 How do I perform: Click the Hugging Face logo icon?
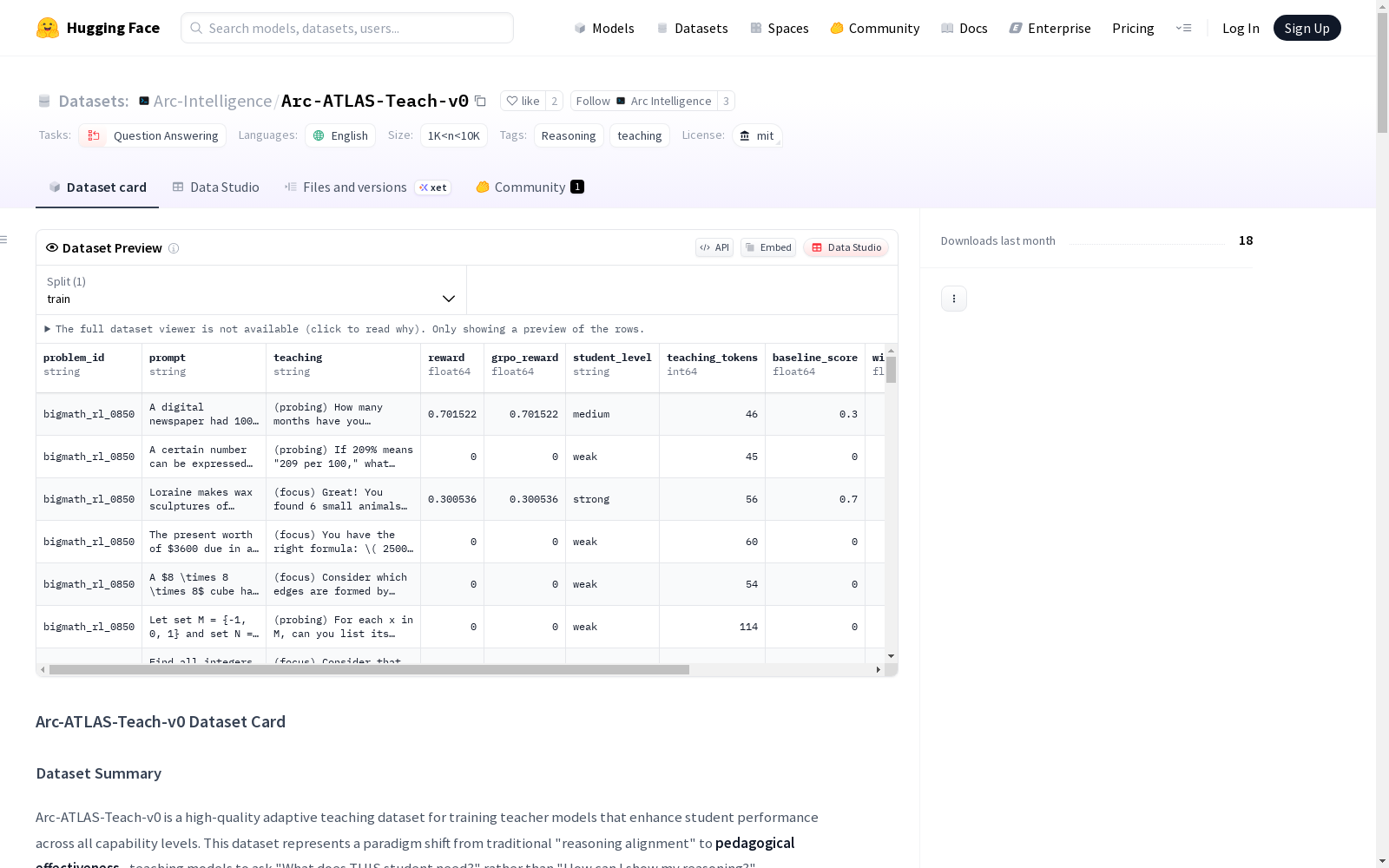[x=48, y=28]
